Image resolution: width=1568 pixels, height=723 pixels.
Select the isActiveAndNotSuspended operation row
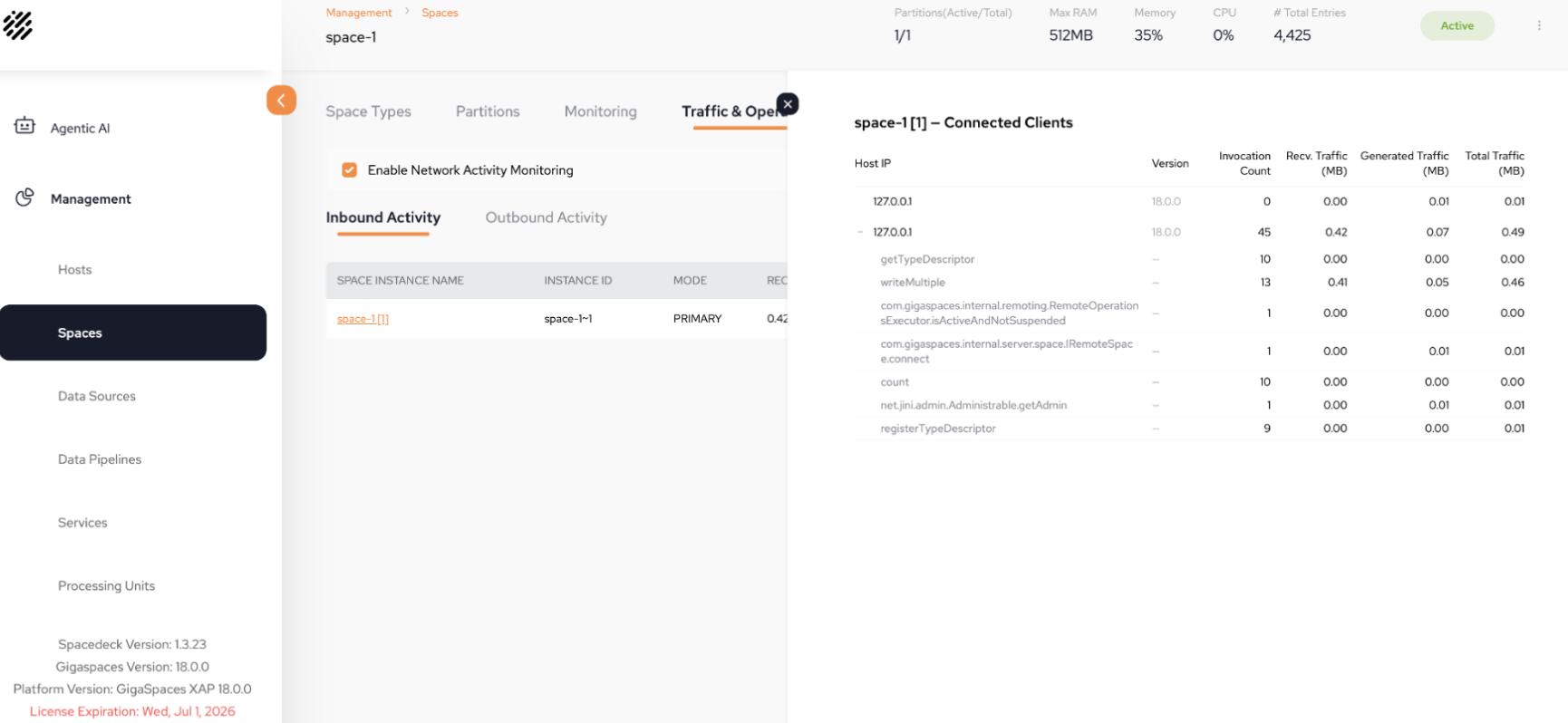pyautogui.click(x=1189, y=313)
